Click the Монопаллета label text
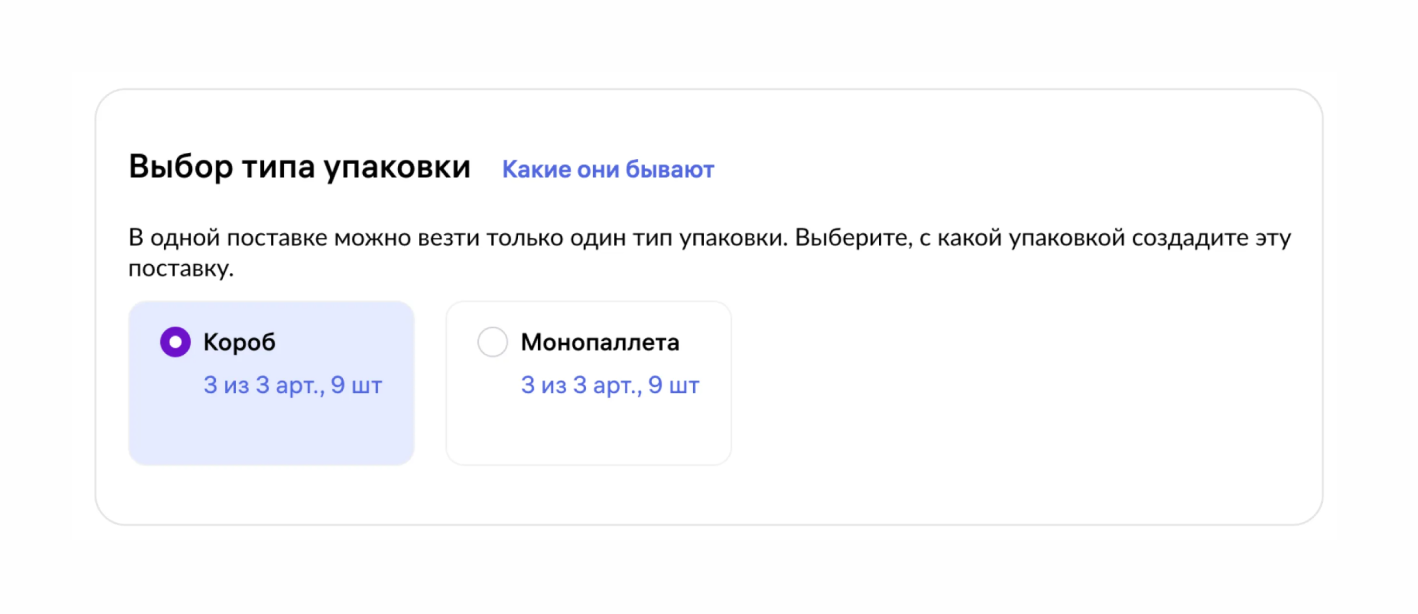This screenshot has width=1418, height=614. 600,343
